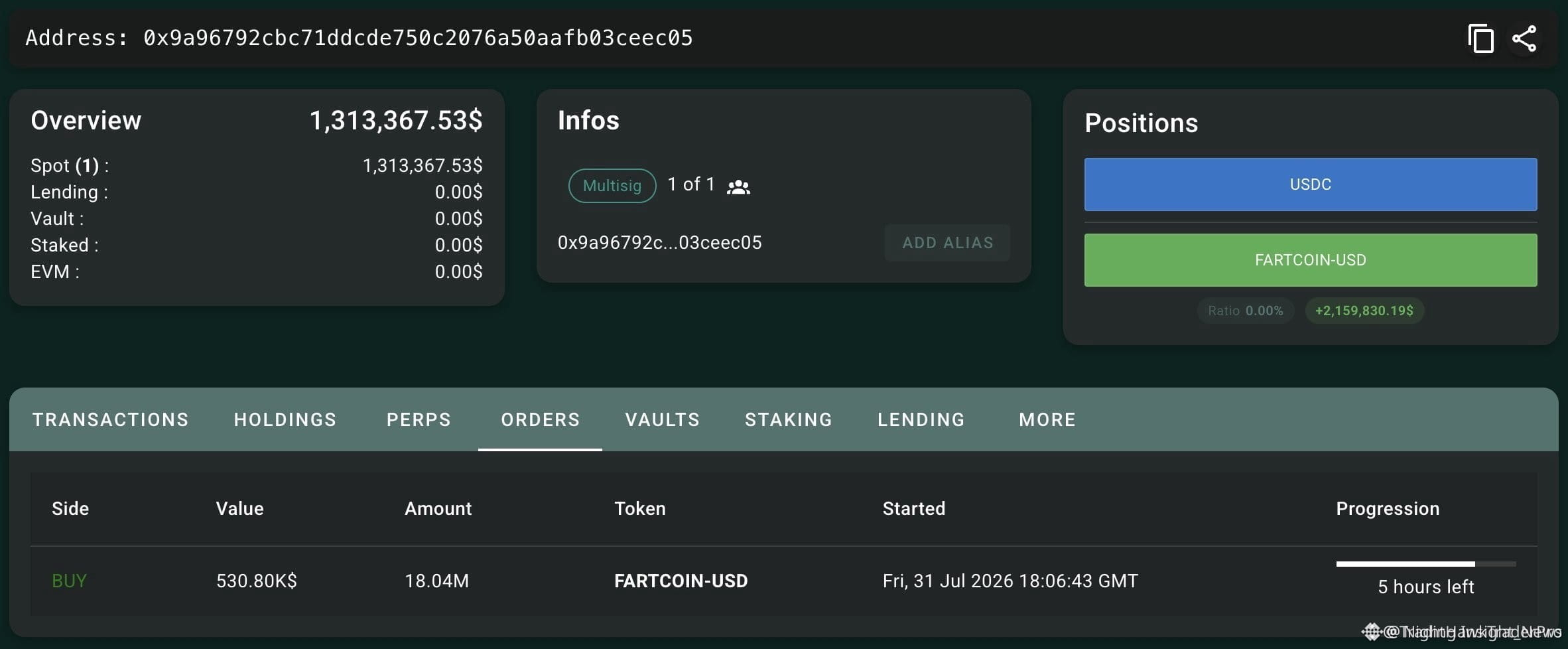Copy the wallet address with copy icon
The width and height of the screenshot is (1568, 649).
[x=1480, y=38]
